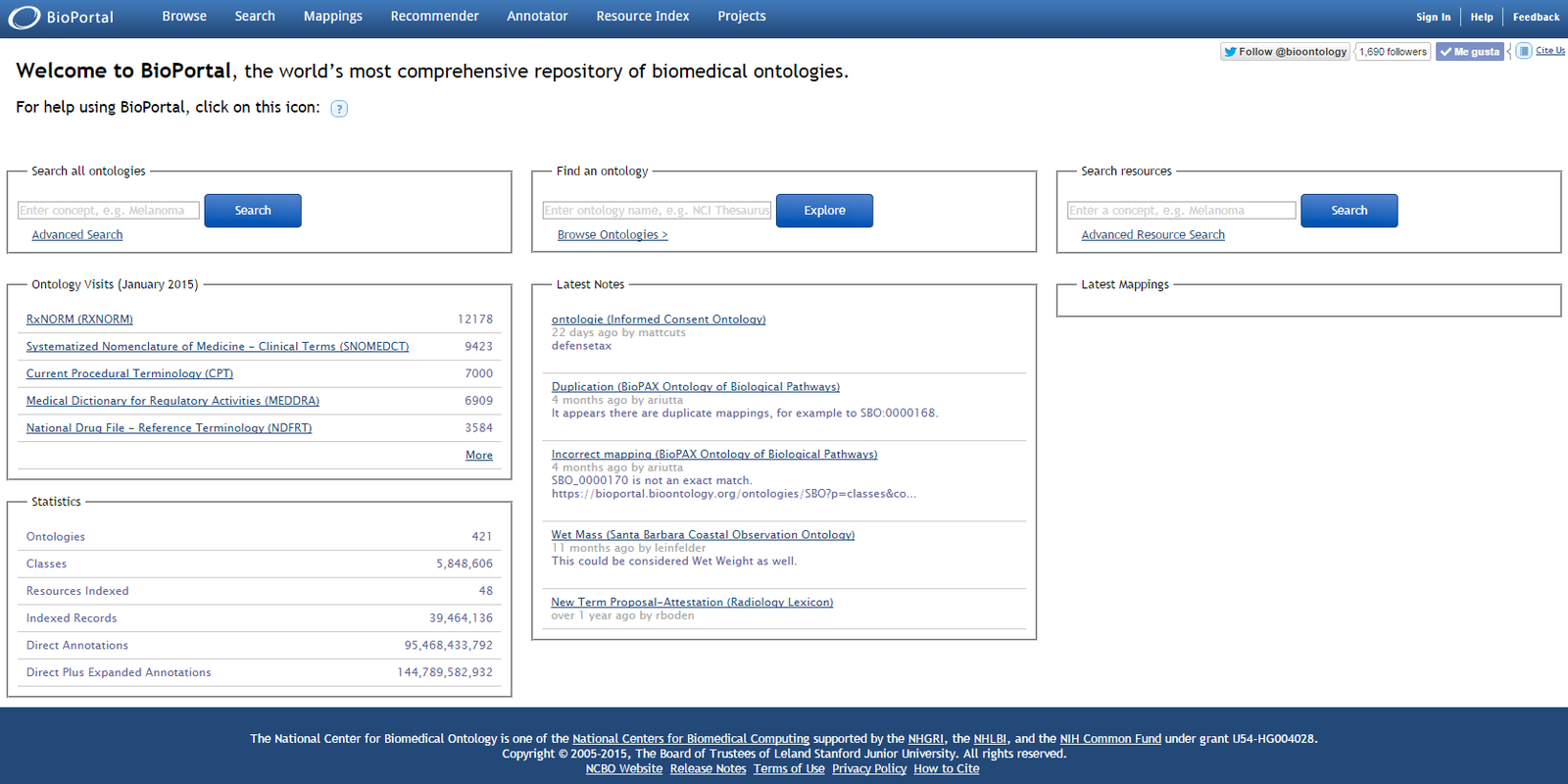Open the Recommender tool

434,17
